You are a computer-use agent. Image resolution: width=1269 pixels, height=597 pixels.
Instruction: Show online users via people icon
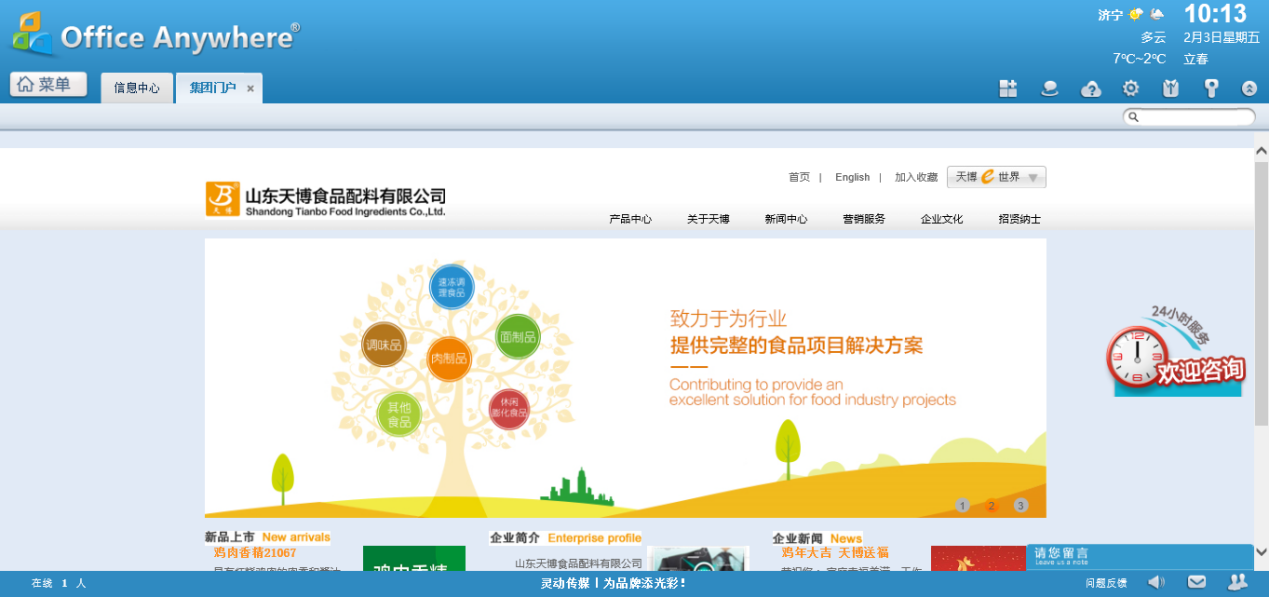[x=1237, y=582]
